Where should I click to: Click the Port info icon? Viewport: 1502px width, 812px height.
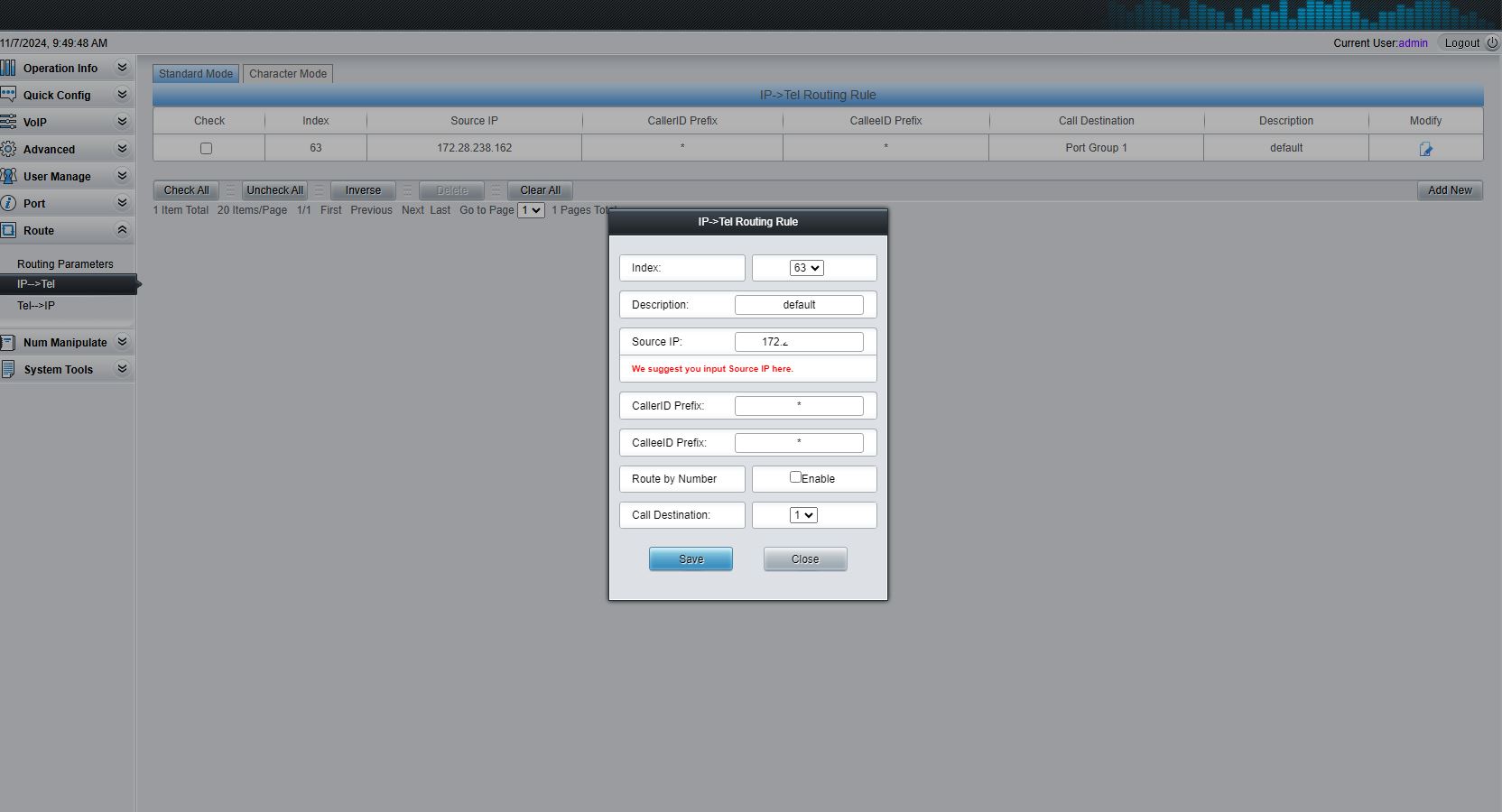point(8,203)
